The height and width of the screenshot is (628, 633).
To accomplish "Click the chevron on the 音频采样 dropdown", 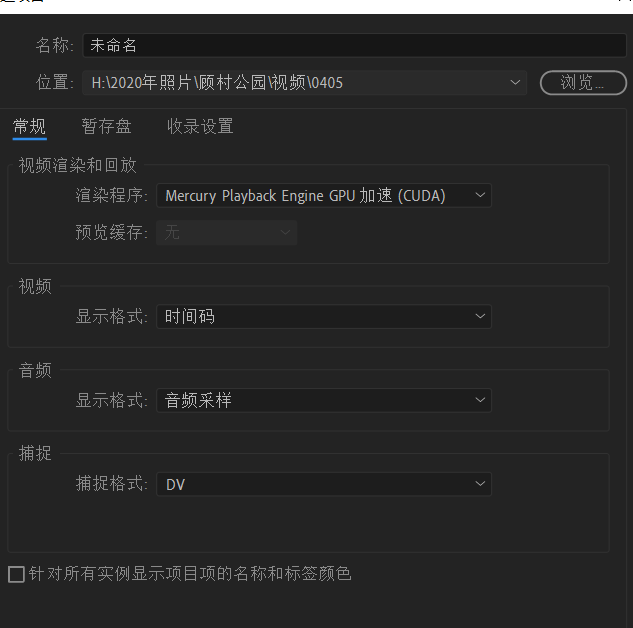I will tap(480, 401).
